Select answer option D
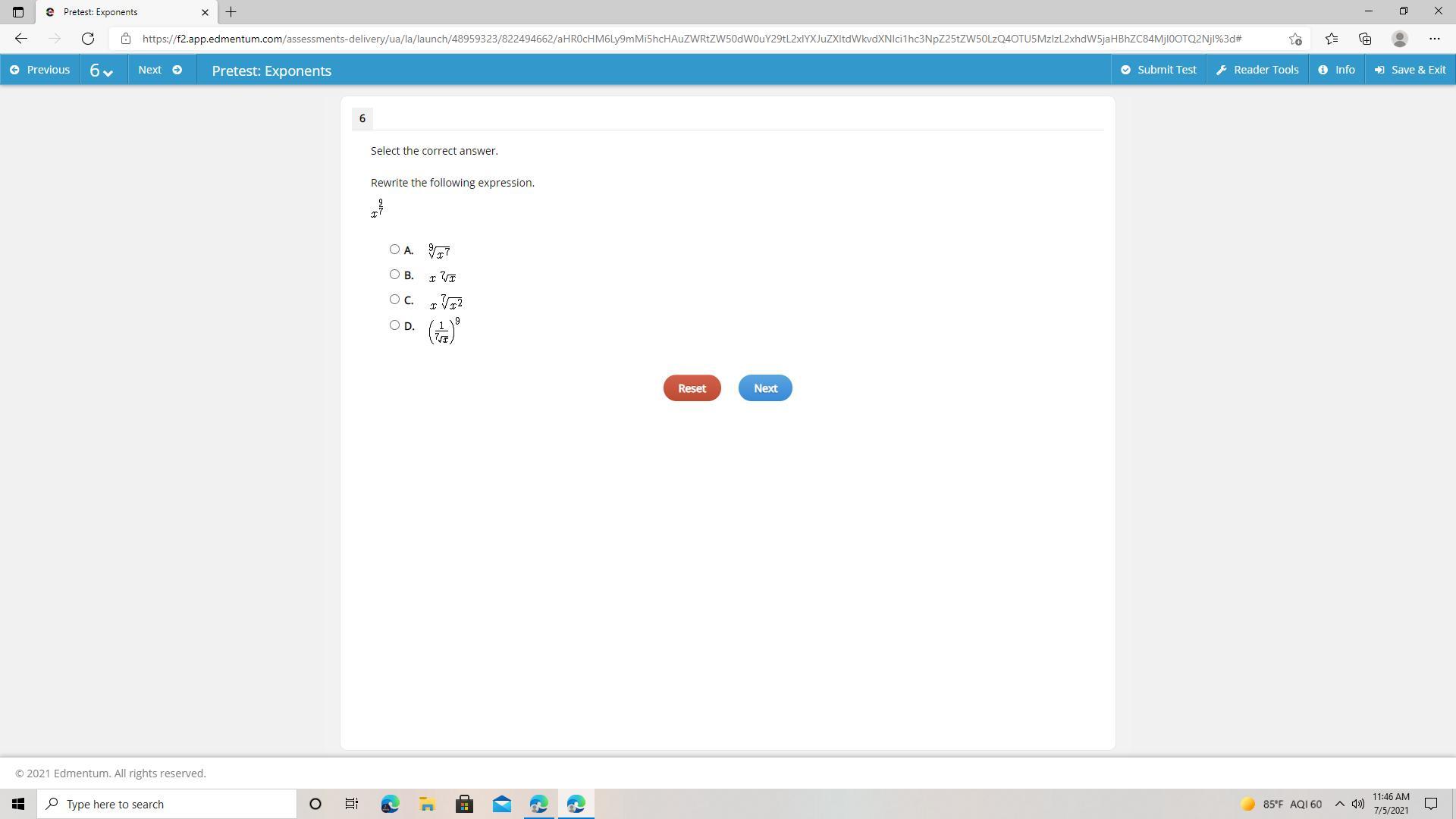 tap(394, 325)
